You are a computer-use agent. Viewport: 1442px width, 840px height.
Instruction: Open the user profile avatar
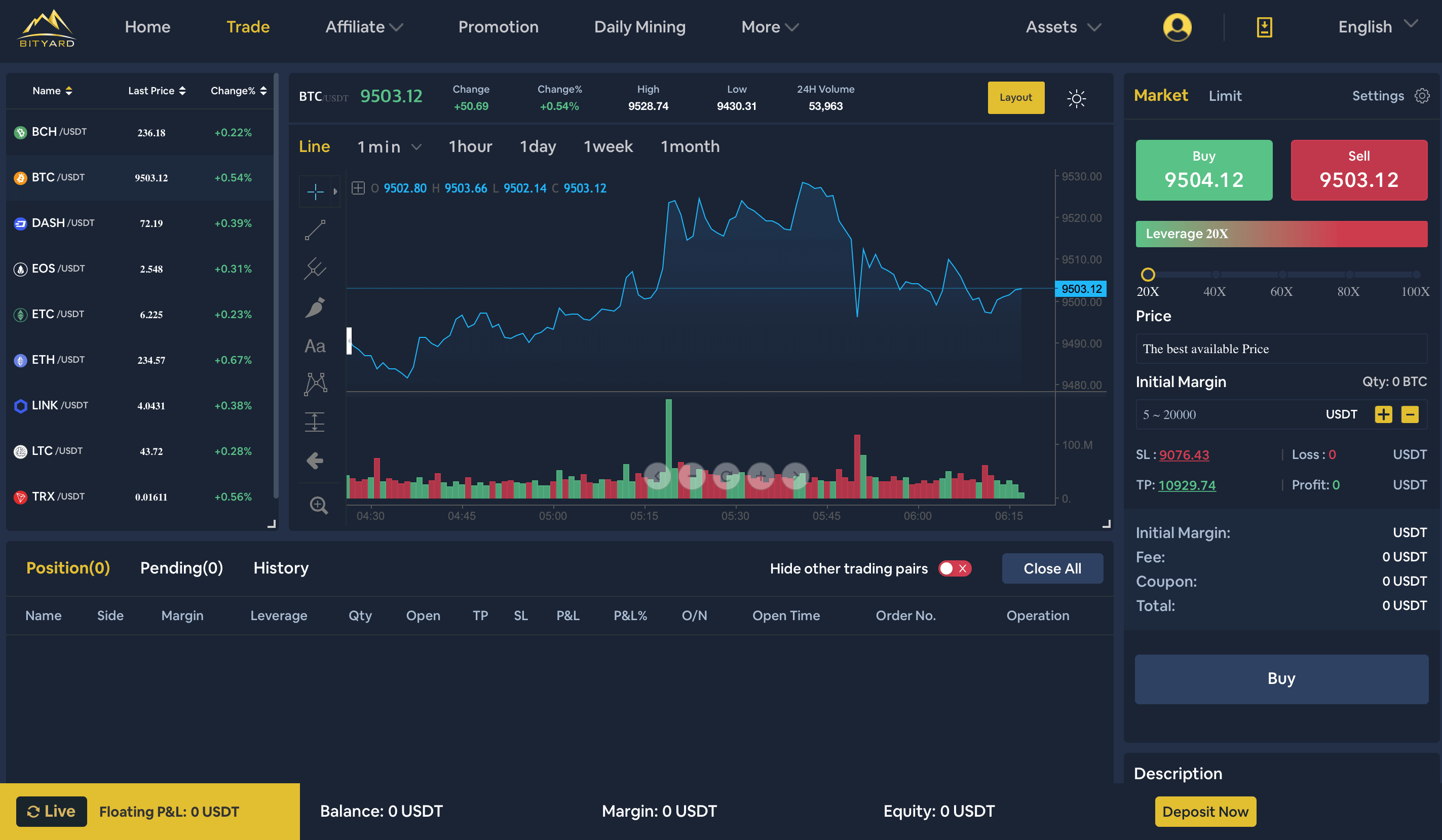[1177, 27]
